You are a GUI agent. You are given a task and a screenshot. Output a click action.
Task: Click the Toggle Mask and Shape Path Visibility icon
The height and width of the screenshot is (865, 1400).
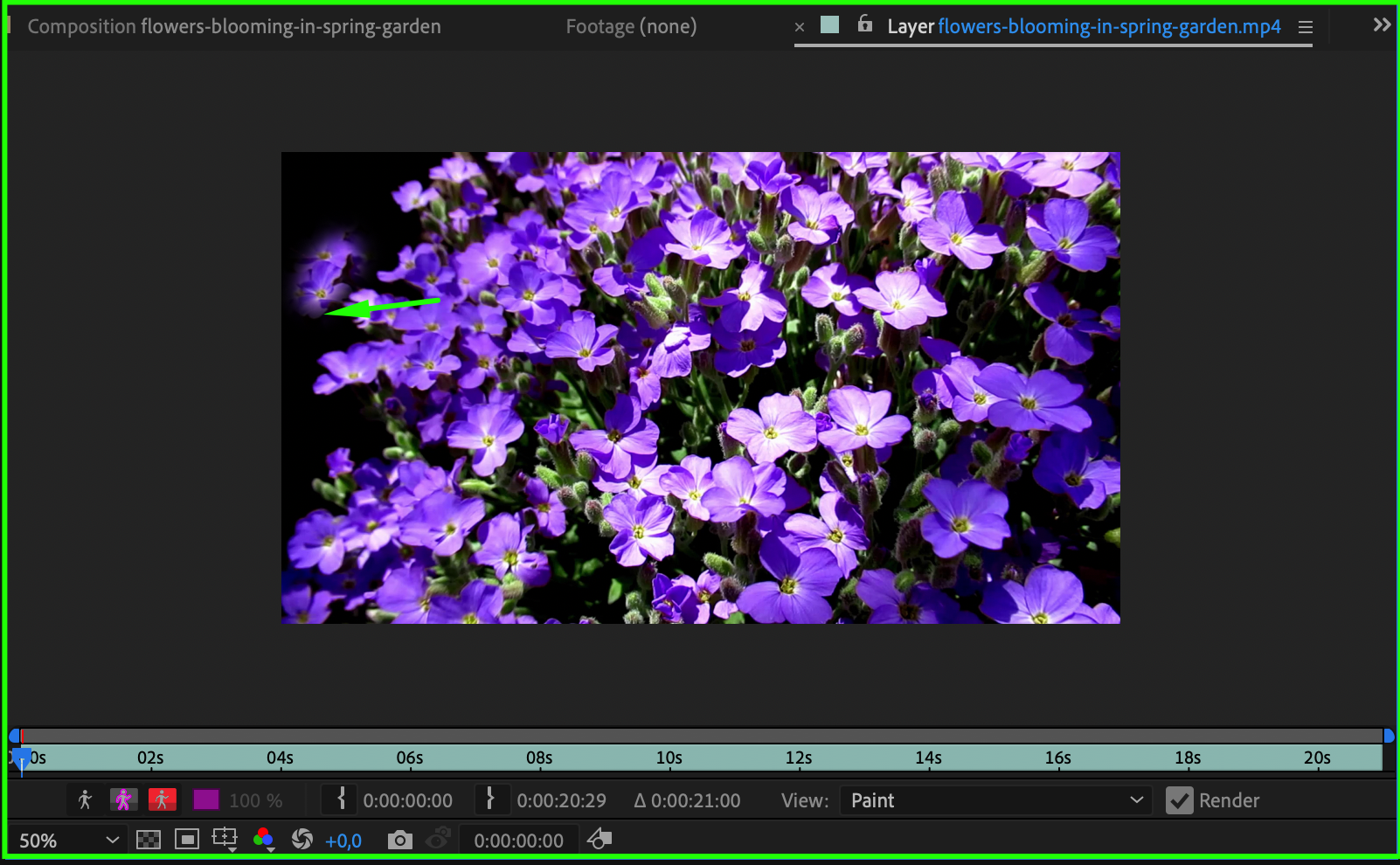pyautogui.click(x=187, y=841)
